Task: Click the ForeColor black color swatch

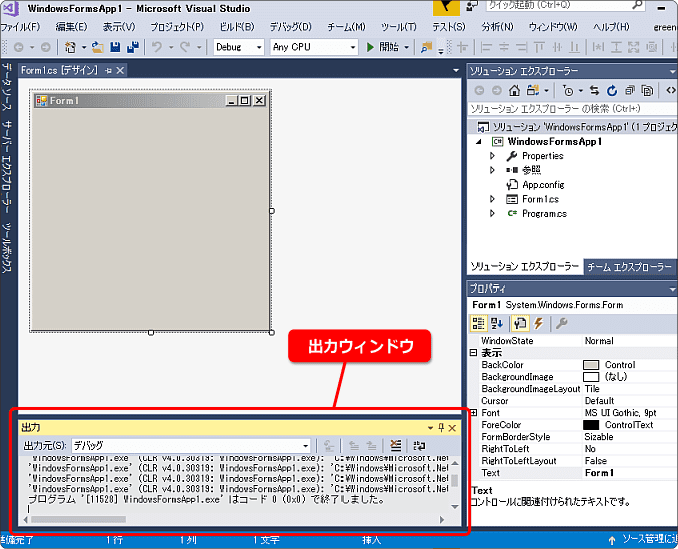Action: click(x=591, y=425)
